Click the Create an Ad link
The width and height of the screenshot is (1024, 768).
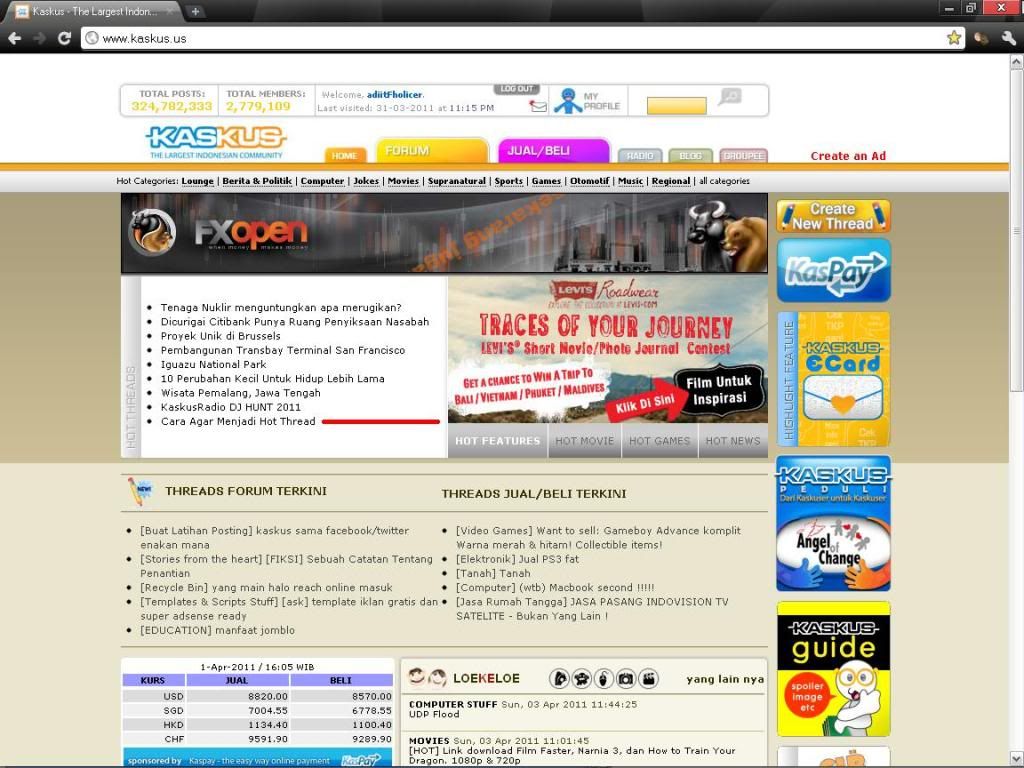tap(848, 156)
